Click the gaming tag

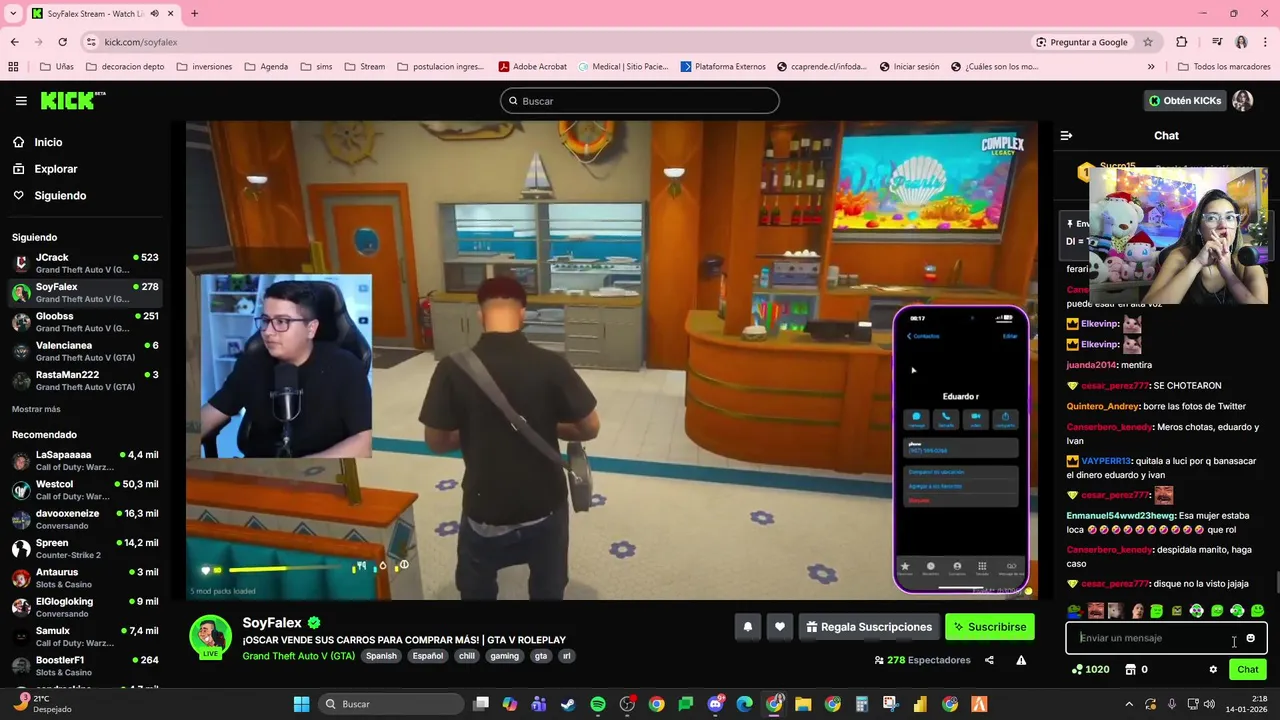click(x=504, y=656)
